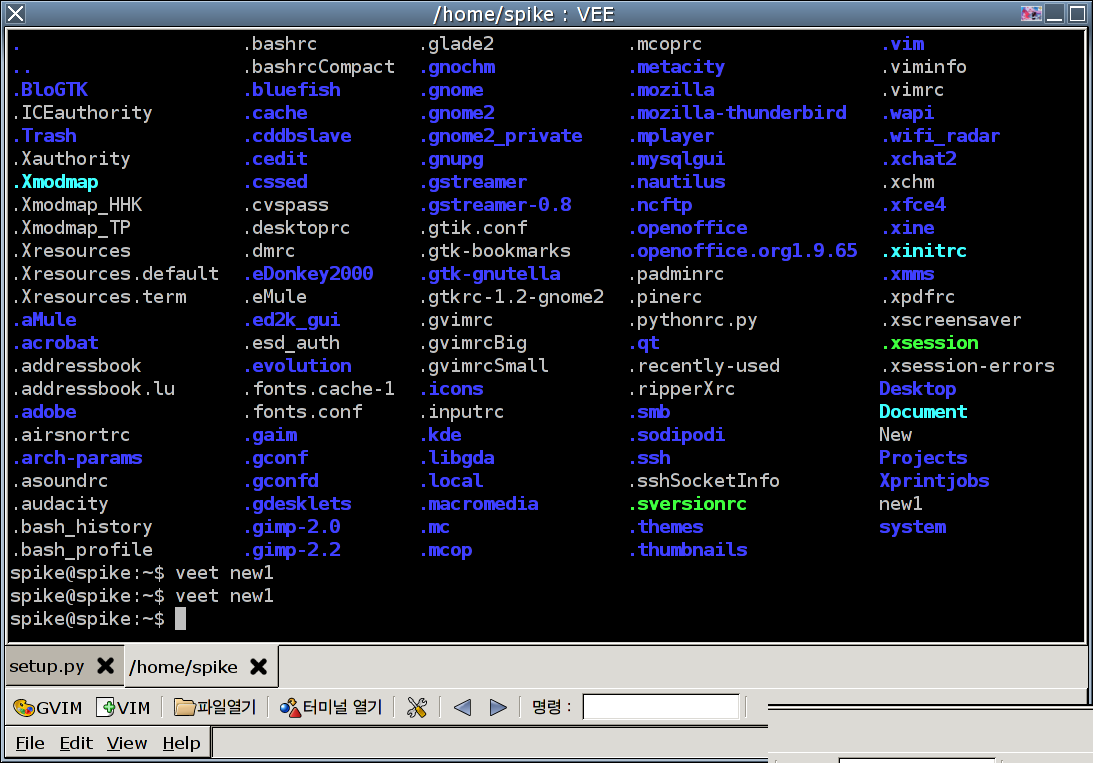Open the Edit menu
The width and height of the screenshot is (1093, 763).
point(75,743)
